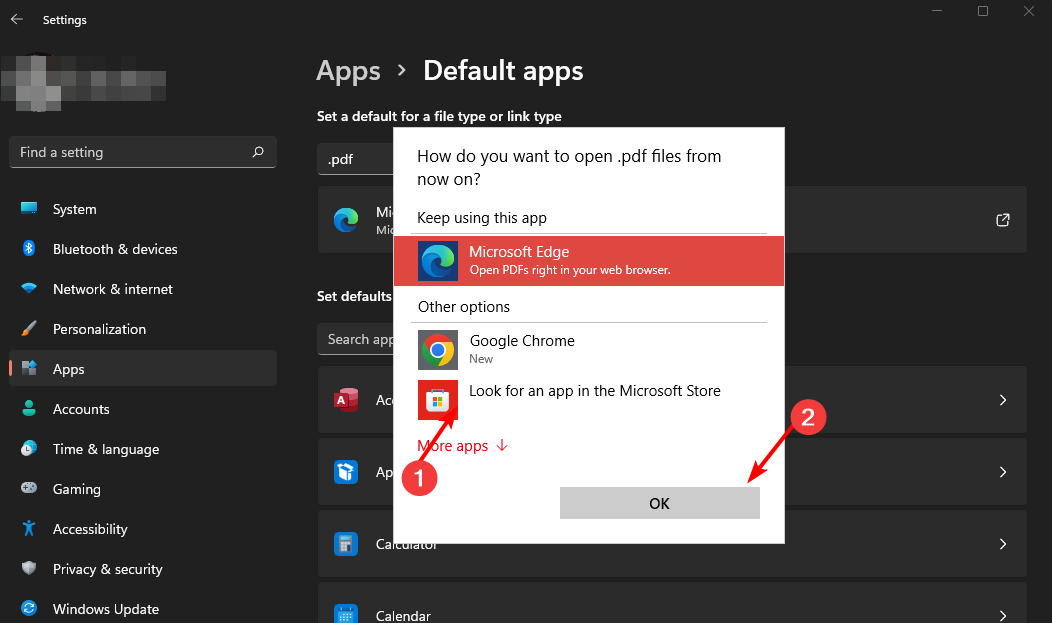Expand More apps in the dialog
The image size is (1052, 623).
point(462,446)
